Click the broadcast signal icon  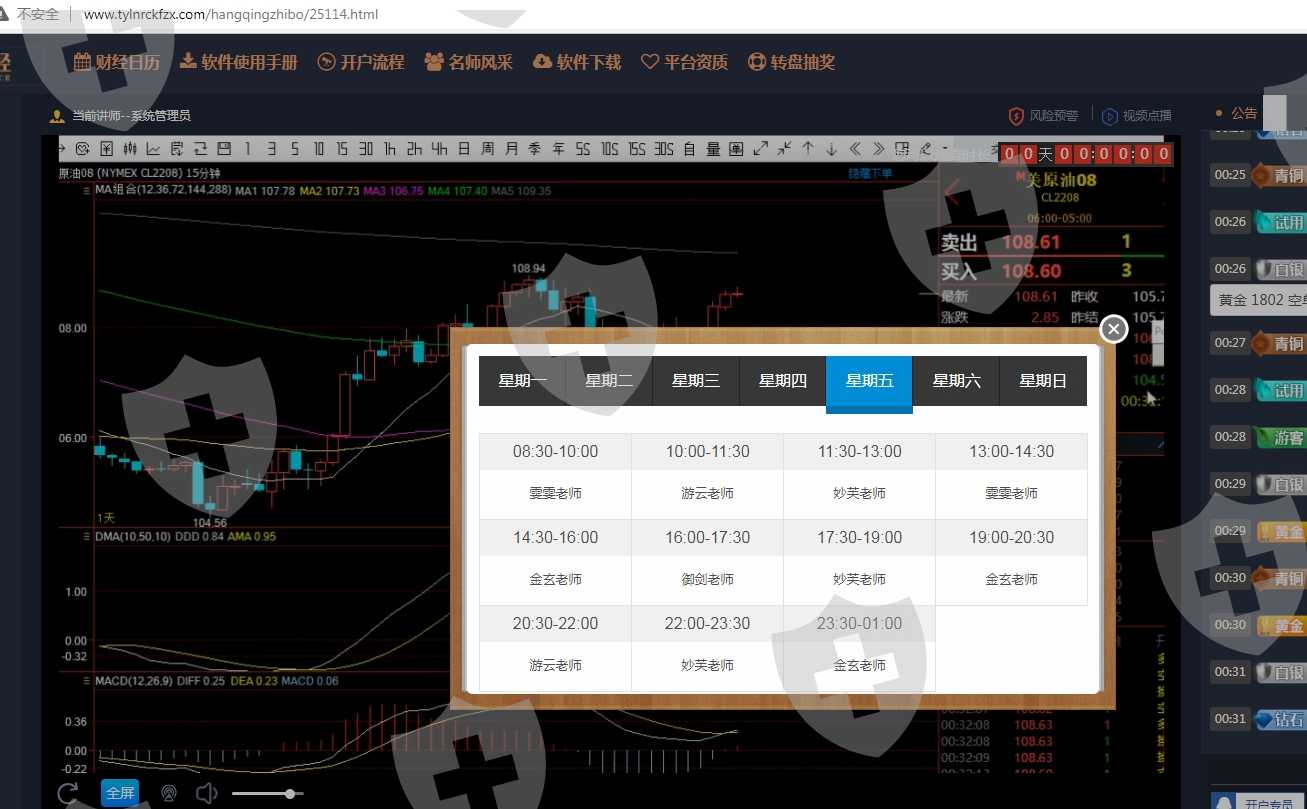tap(168, 794)
